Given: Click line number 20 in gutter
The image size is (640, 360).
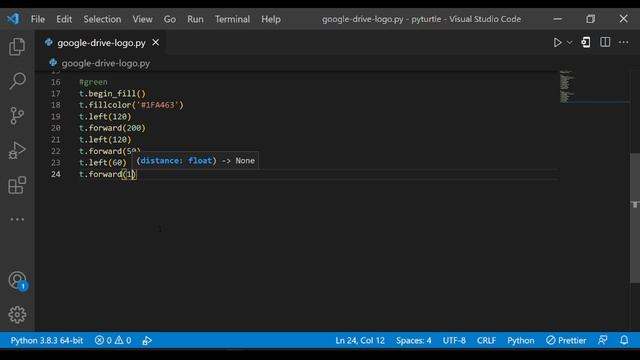Looking at the screenshot, I should pos(56,128).
